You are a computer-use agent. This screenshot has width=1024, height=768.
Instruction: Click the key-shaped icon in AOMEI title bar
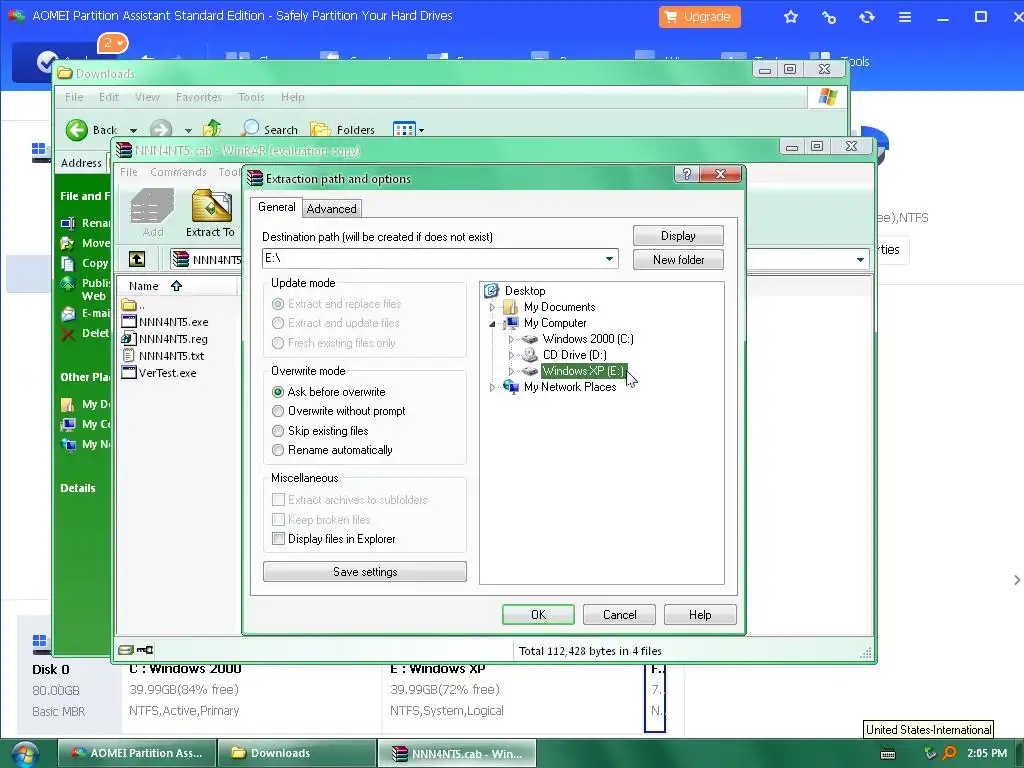coord(829,17)
